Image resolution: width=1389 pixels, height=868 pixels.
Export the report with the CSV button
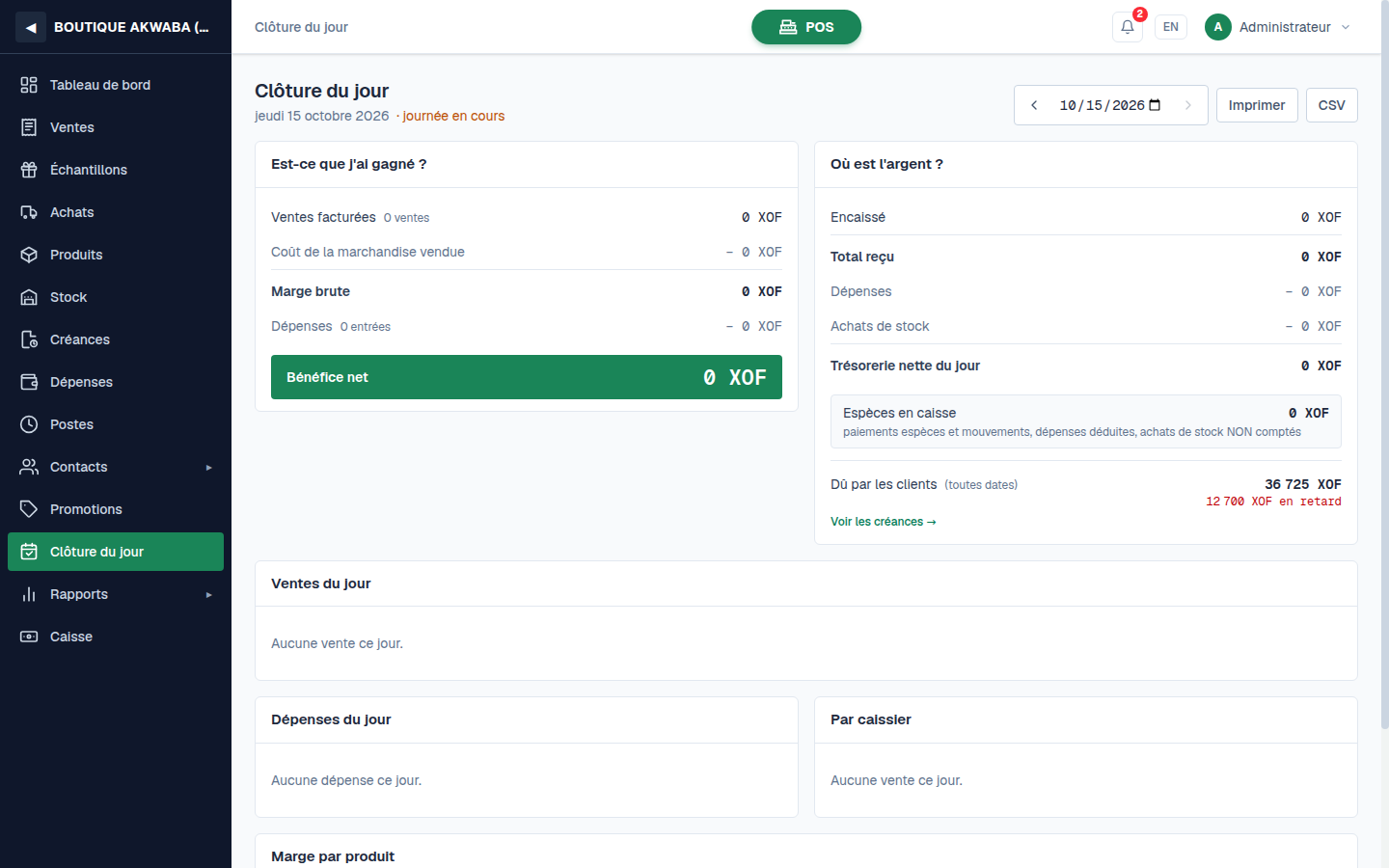(1332, 105)
